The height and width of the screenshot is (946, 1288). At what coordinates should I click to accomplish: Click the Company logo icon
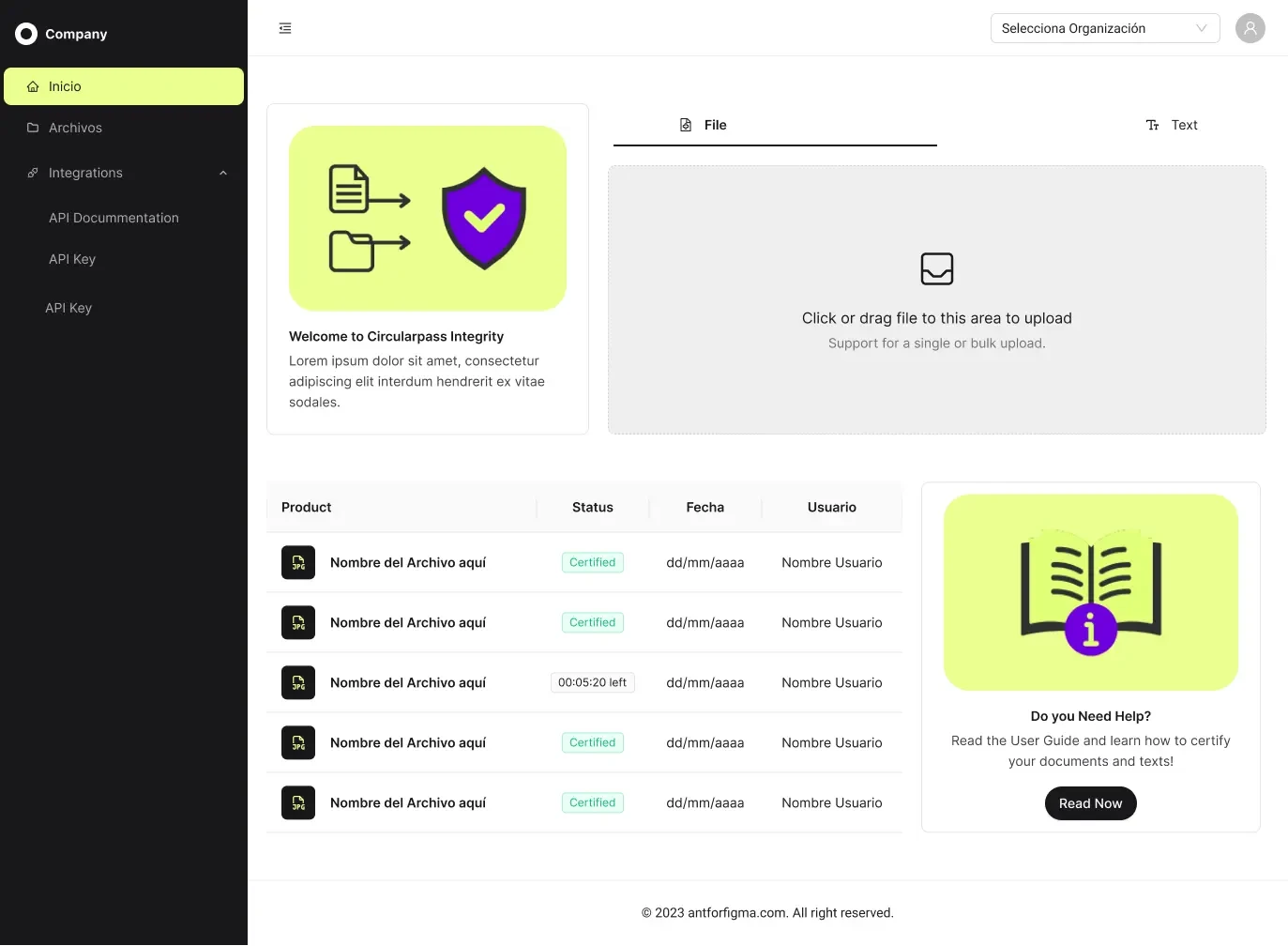pyautogui.click(x=26, y=34)
